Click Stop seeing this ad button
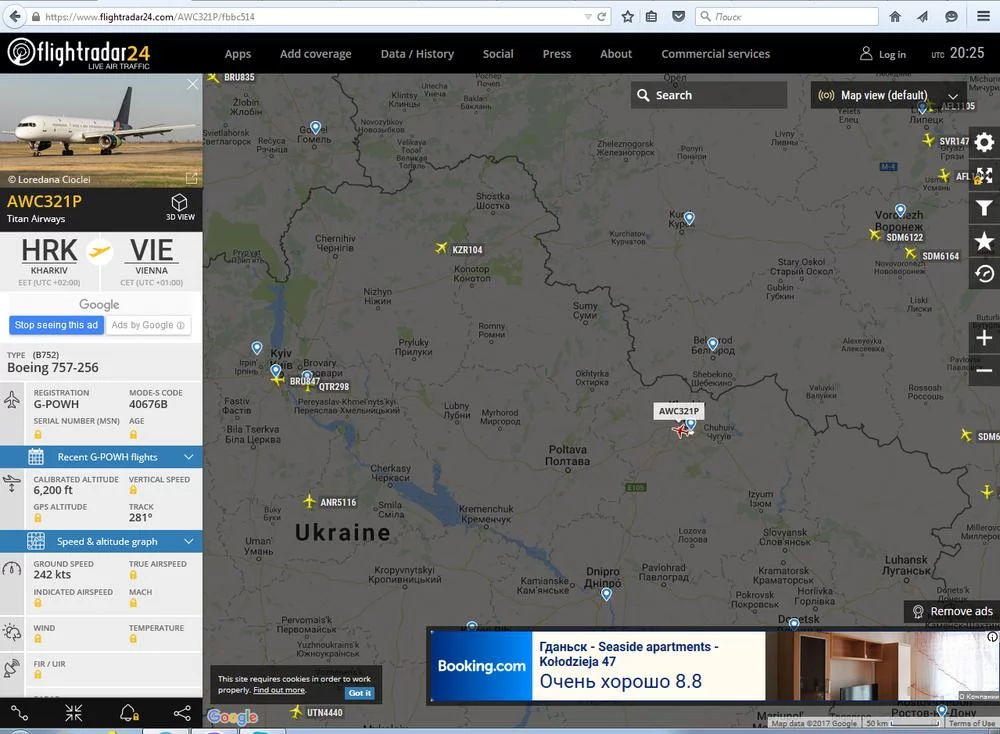This screenshot has width=1000, height=734. 56,325
